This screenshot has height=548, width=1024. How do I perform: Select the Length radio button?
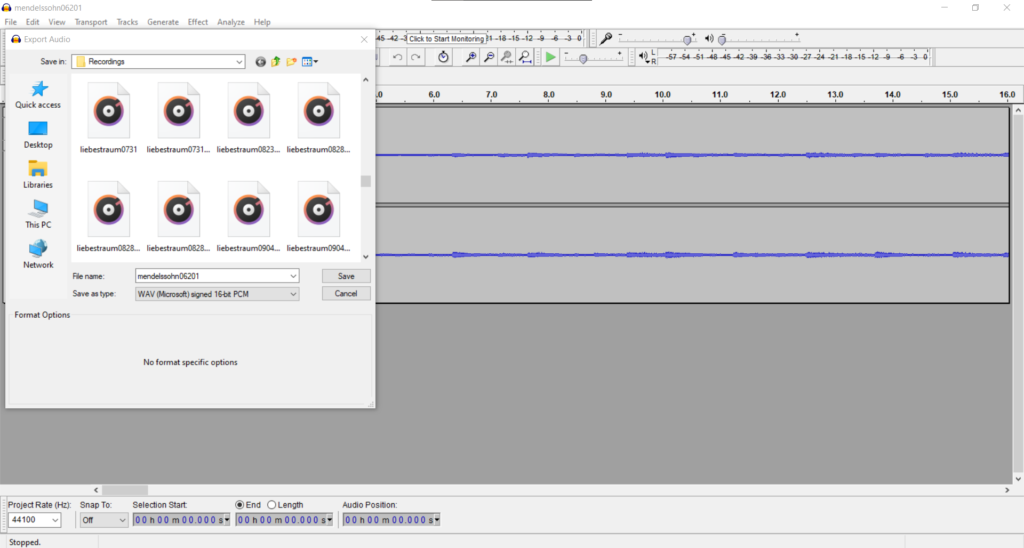click(272, 505)
